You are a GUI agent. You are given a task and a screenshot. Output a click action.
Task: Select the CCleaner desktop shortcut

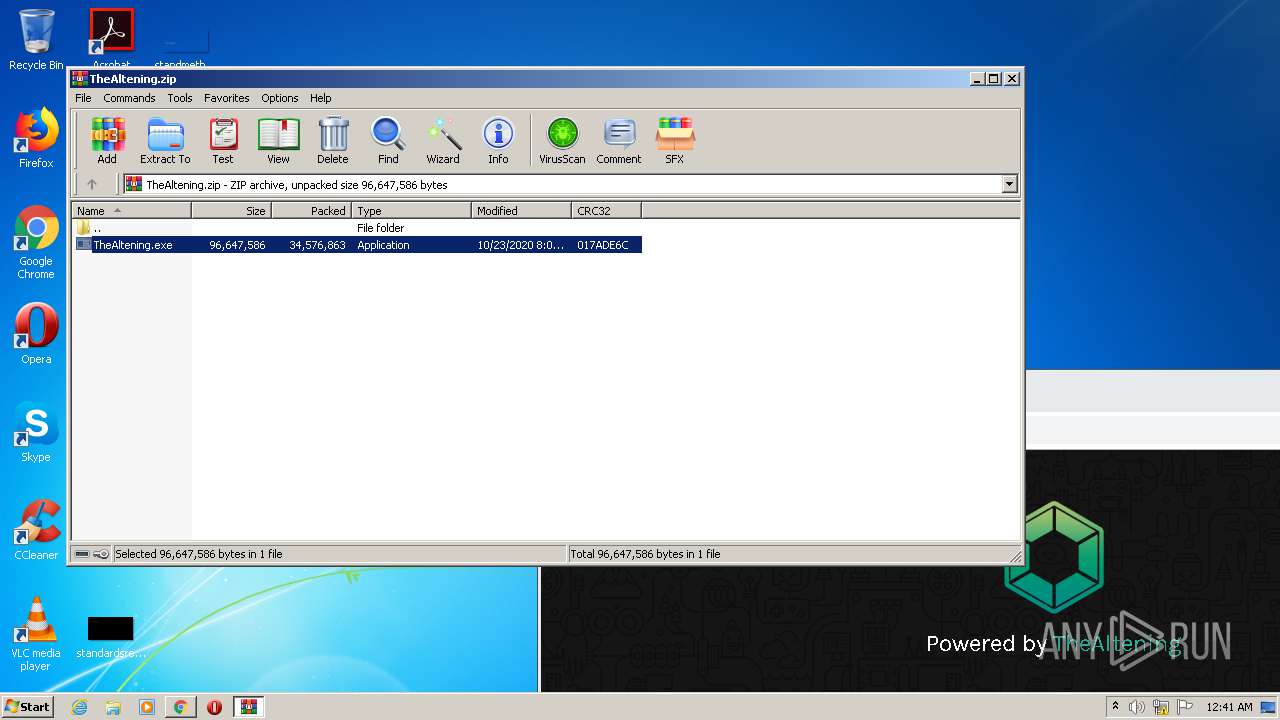(x=36, y=530)
